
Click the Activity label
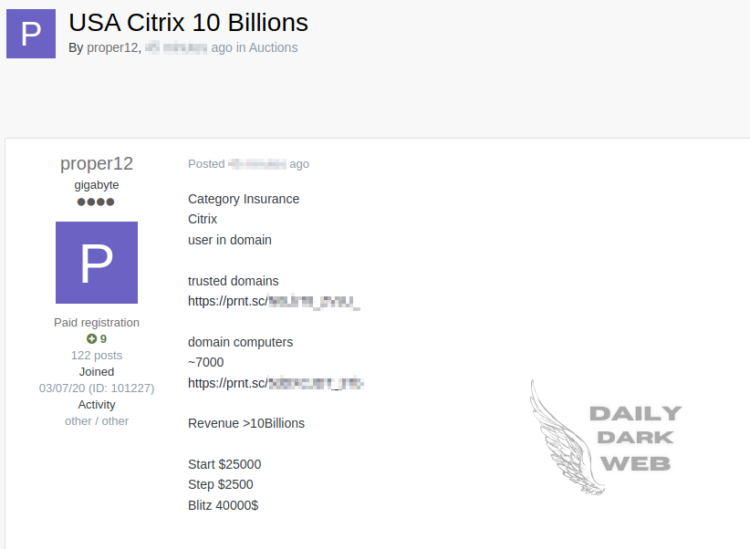(97, 405)
